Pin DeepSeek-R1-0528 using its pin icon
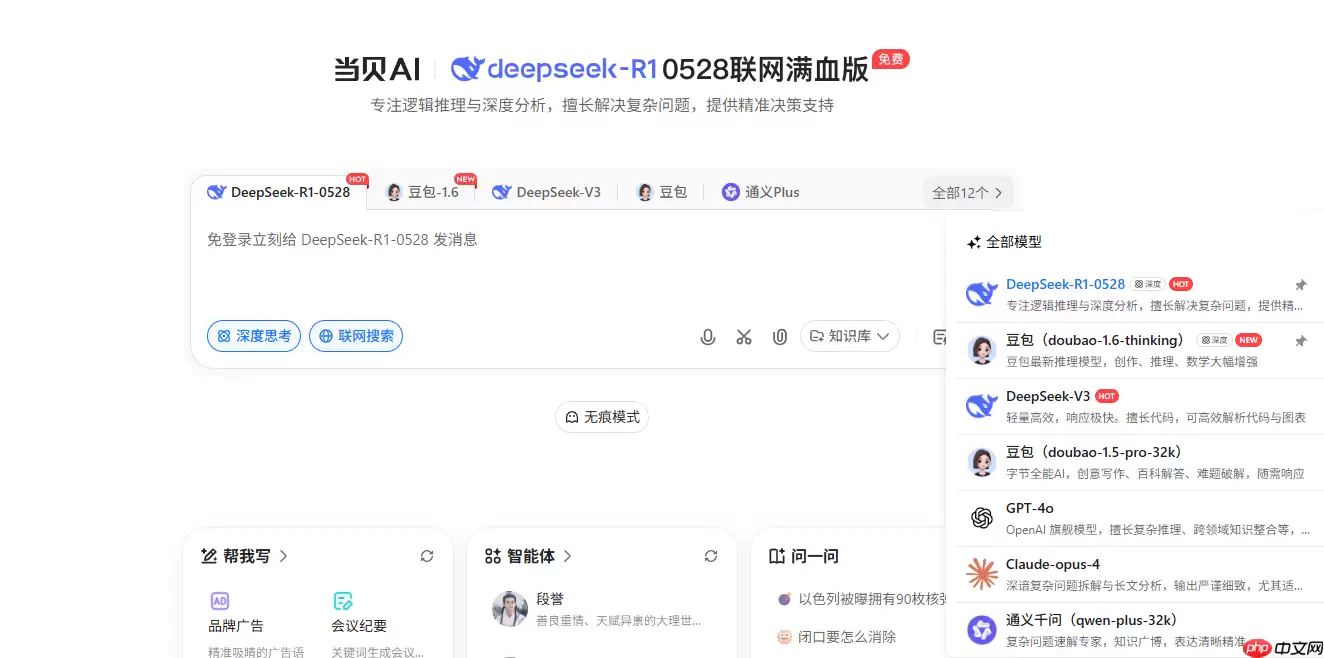 coord(1301,284)
